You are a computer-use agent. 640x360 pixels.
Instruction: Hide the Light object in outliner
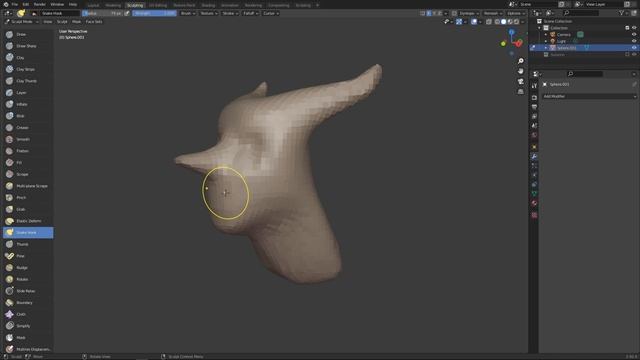coord(634,41)
